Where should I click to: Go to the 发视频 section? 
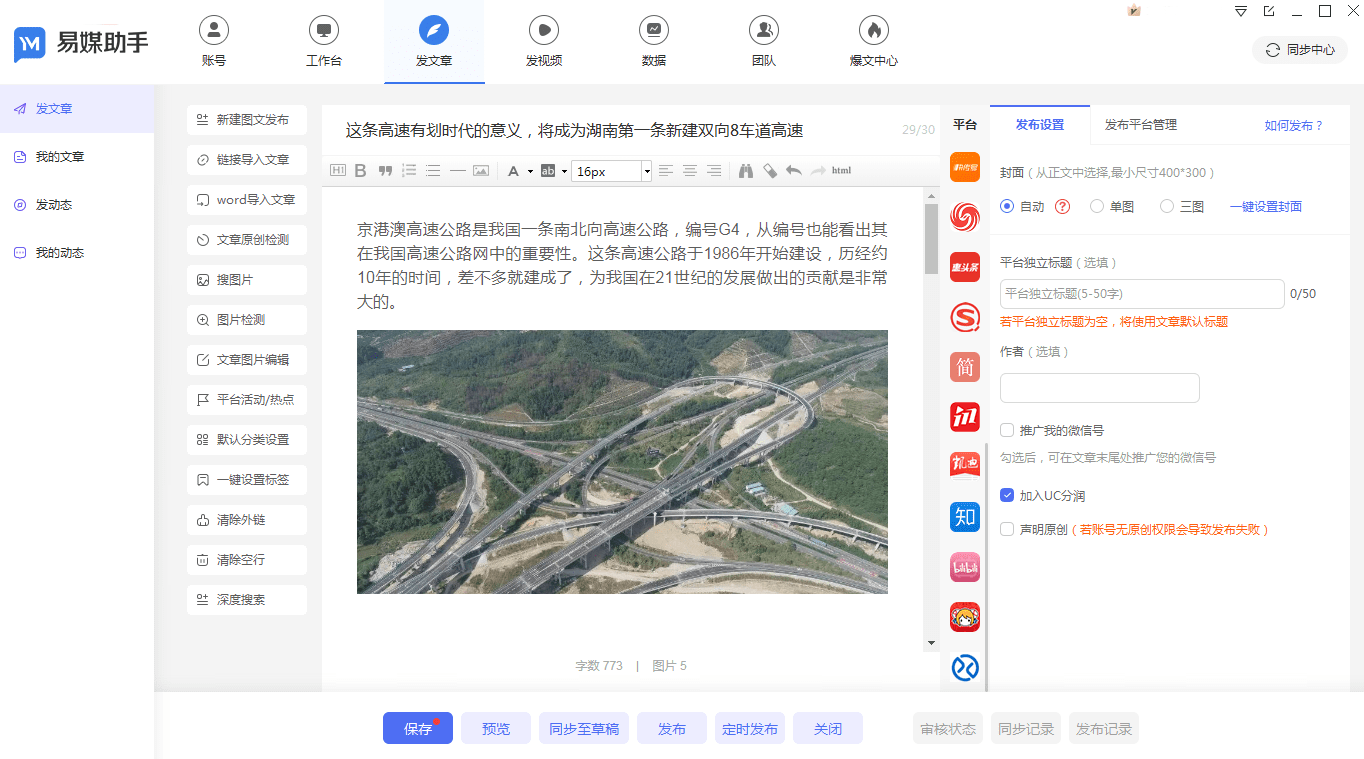543,42
